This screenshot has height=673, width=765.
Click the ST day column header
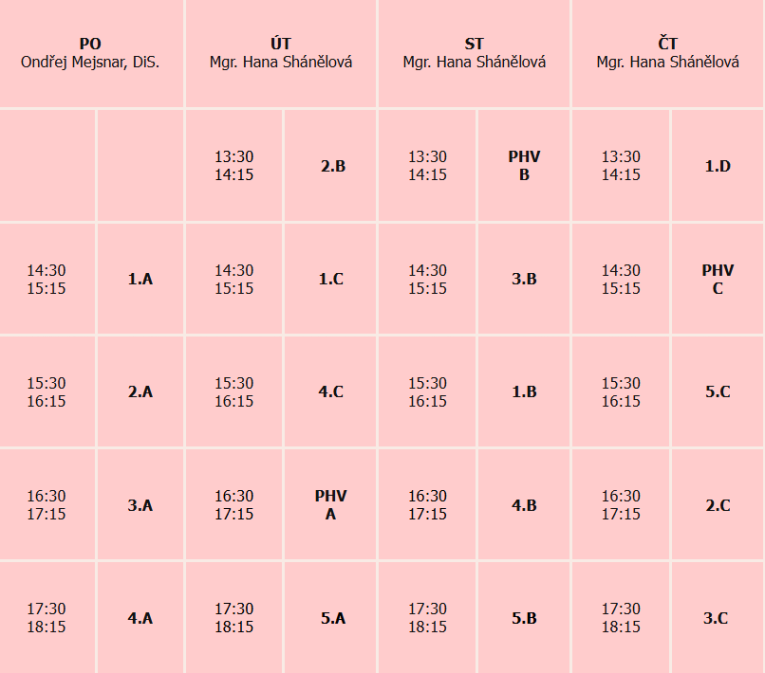point(474,53)
